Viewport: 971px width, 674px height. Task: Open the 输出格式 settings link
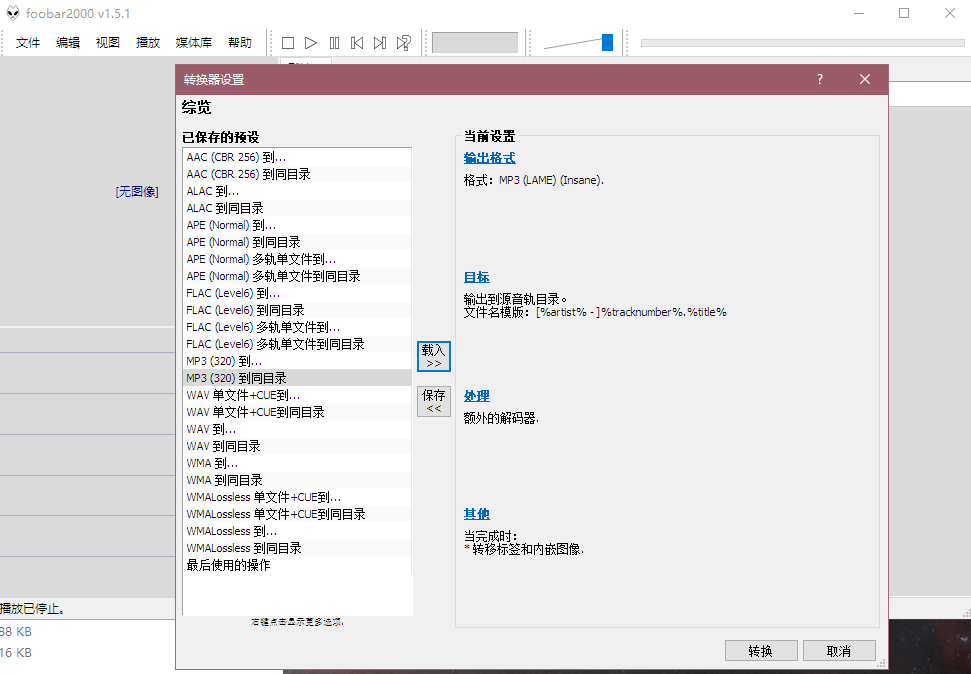click(x=489, y=158)
